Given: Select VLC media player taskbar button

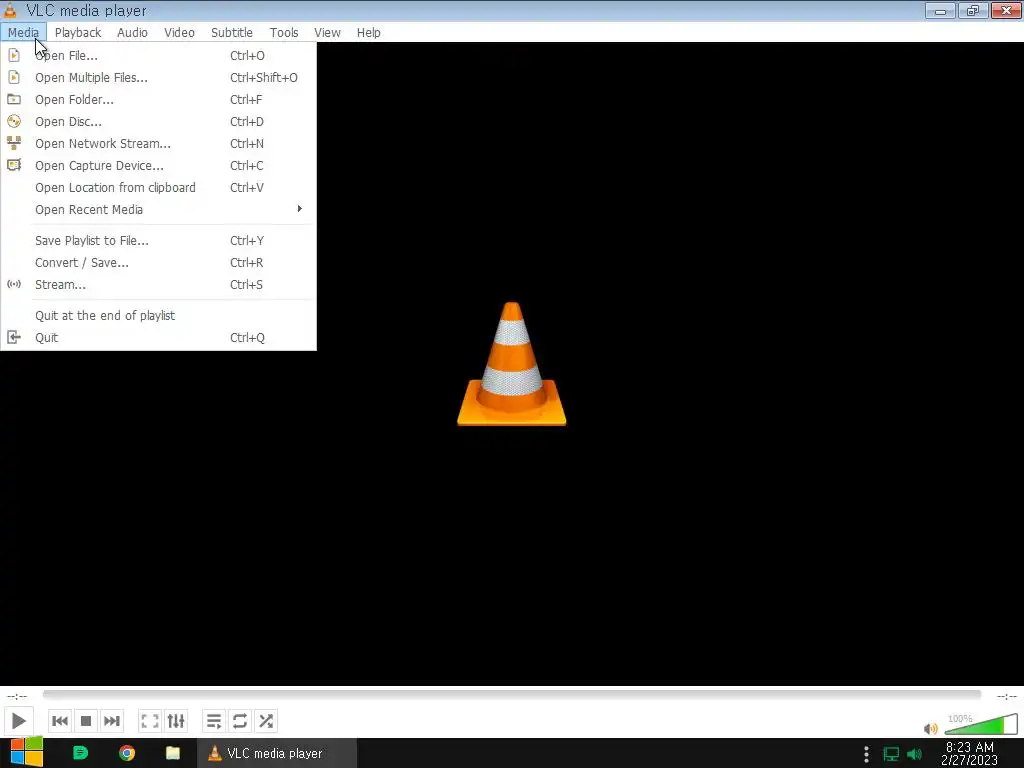Looking at the screenshot, I should click(277, 753).
